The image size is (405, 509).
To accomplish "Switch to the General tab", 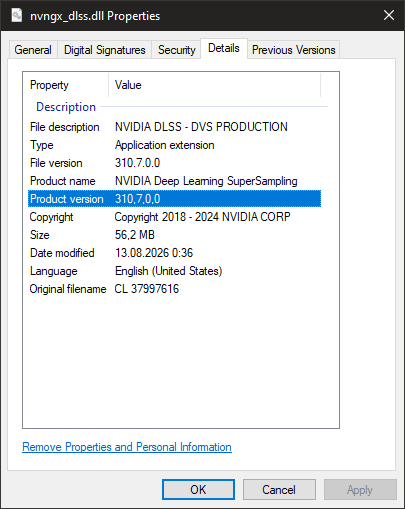I will (x=33, y=50).
